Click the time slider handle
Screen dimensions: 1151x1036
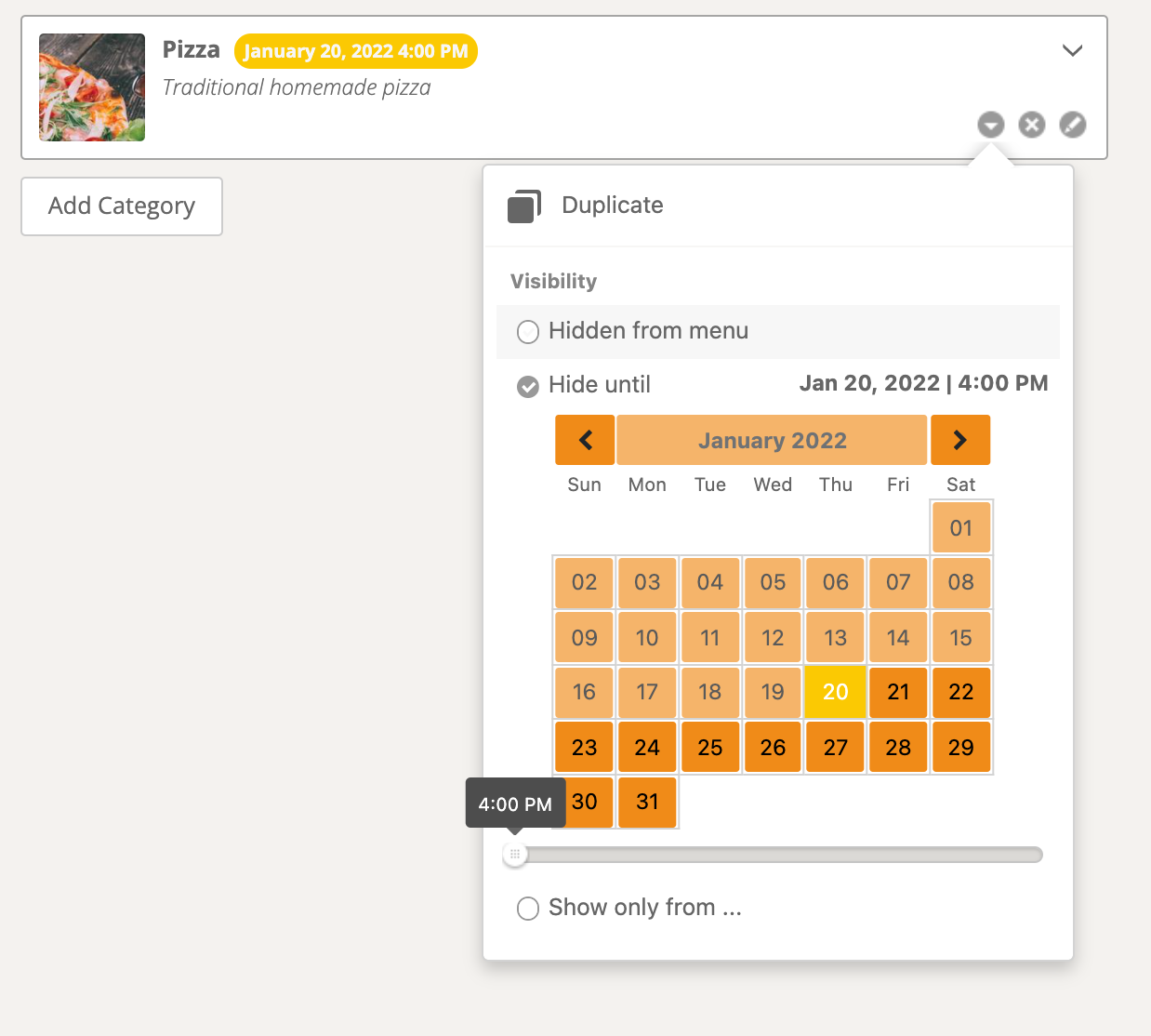515,854
